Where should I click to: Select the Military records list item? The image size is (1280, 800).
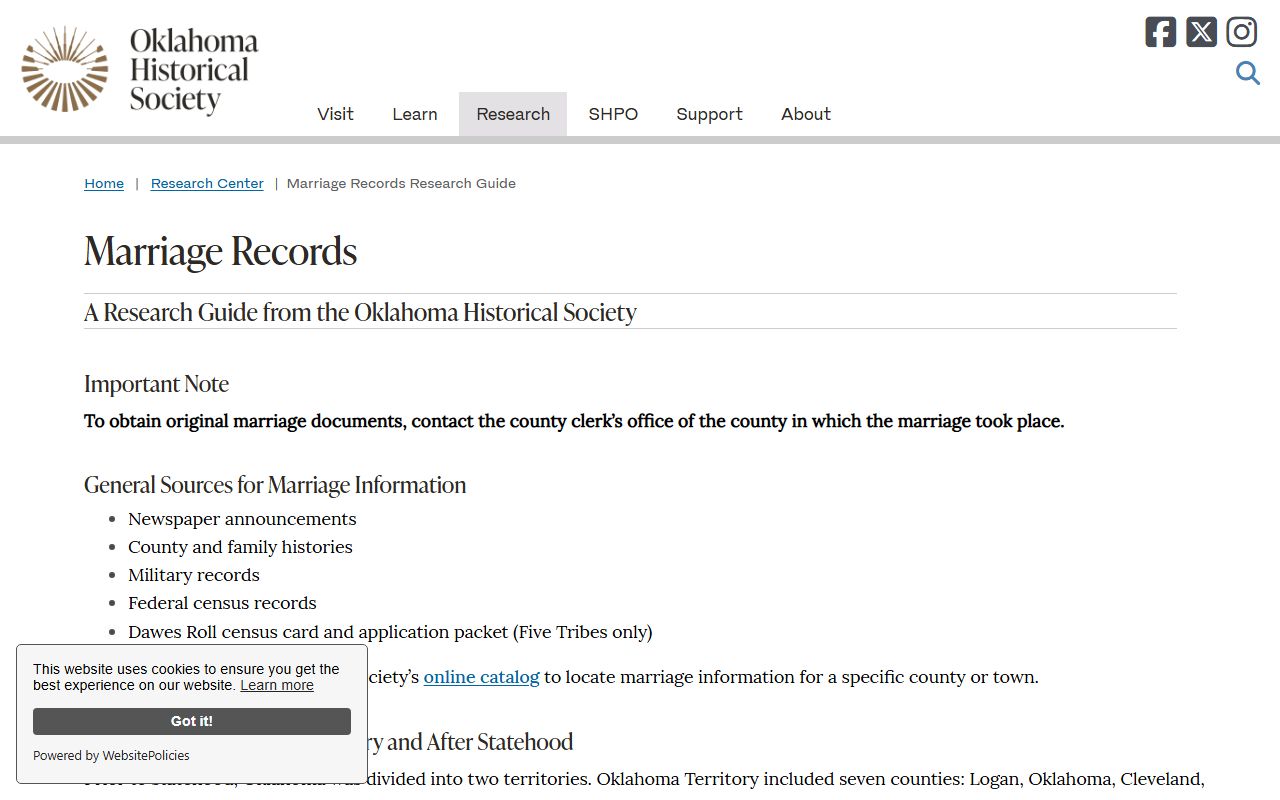point(194,575)
